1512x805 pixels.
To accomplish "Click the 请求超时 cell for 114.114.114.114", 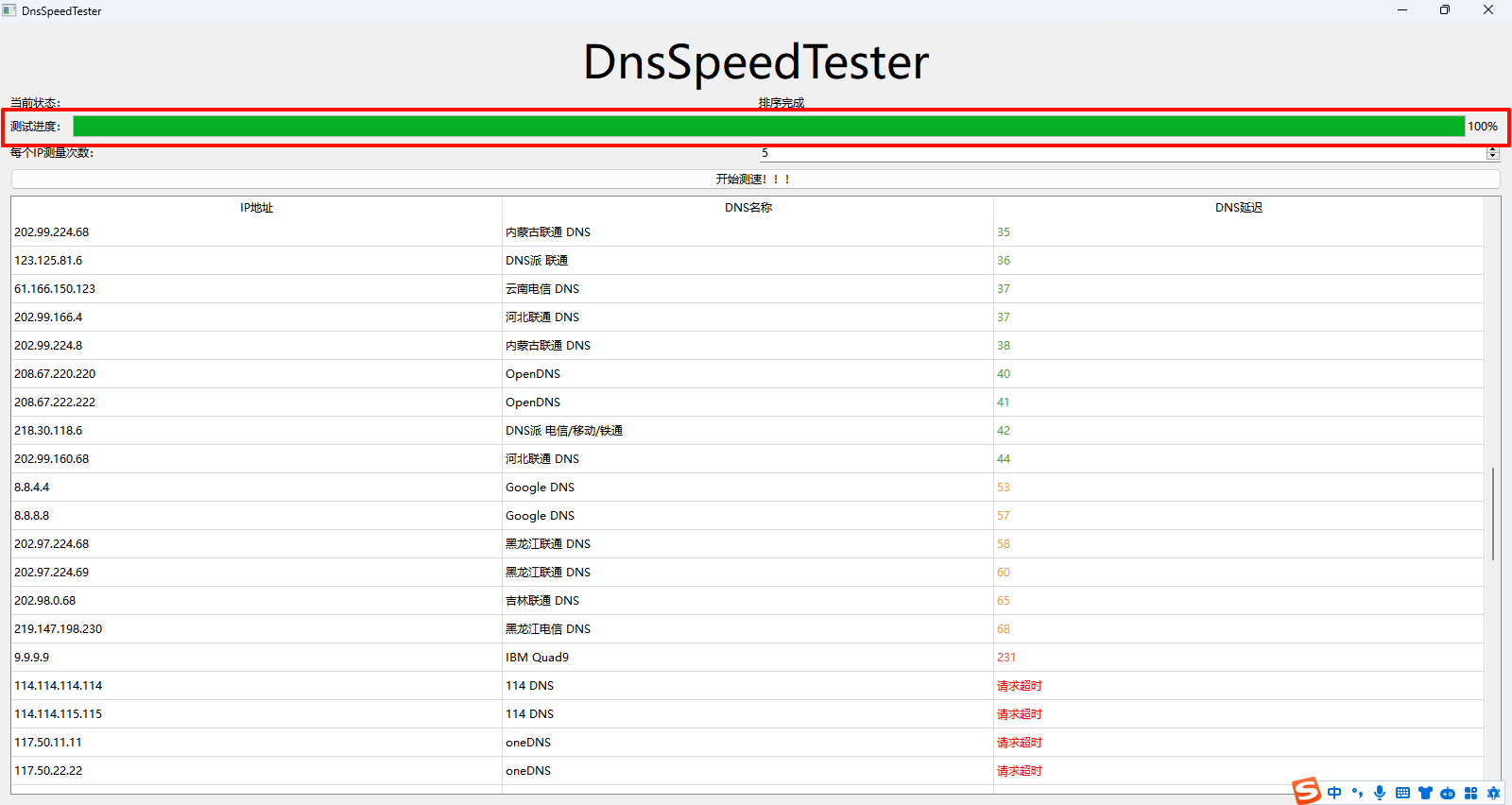I will click(1238, 685).
